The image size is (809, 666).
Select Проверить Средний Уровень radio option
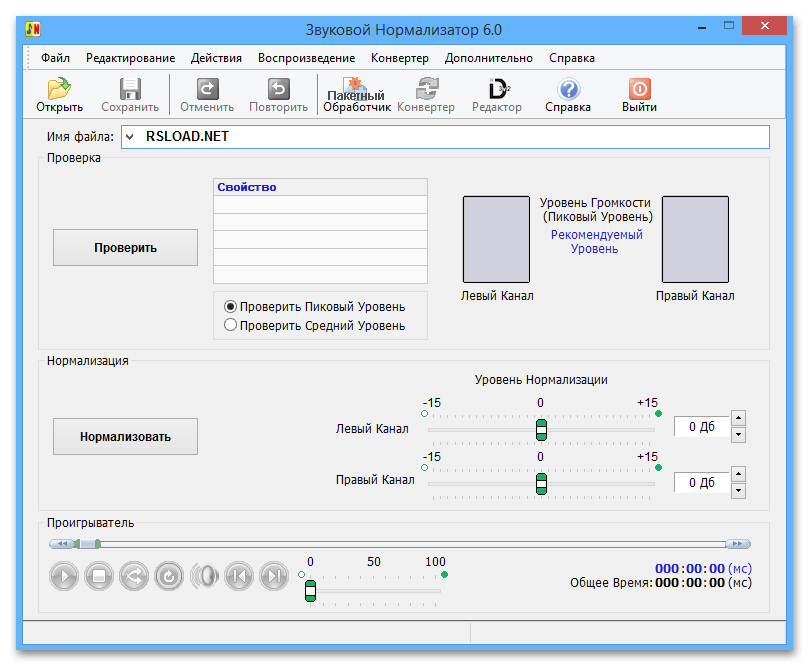pyautogui.click(x=231, y=325)
